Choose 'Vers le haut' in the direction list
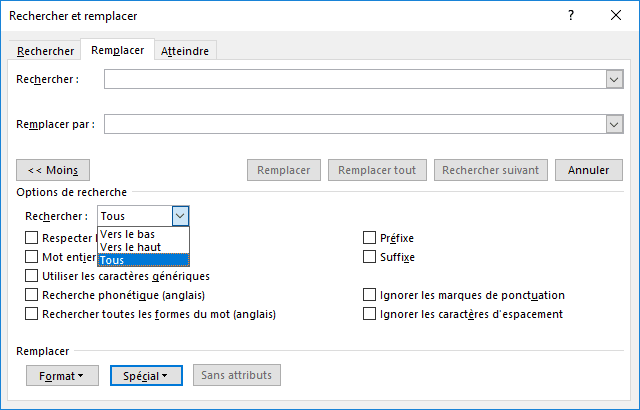 [x=143, y=247]
